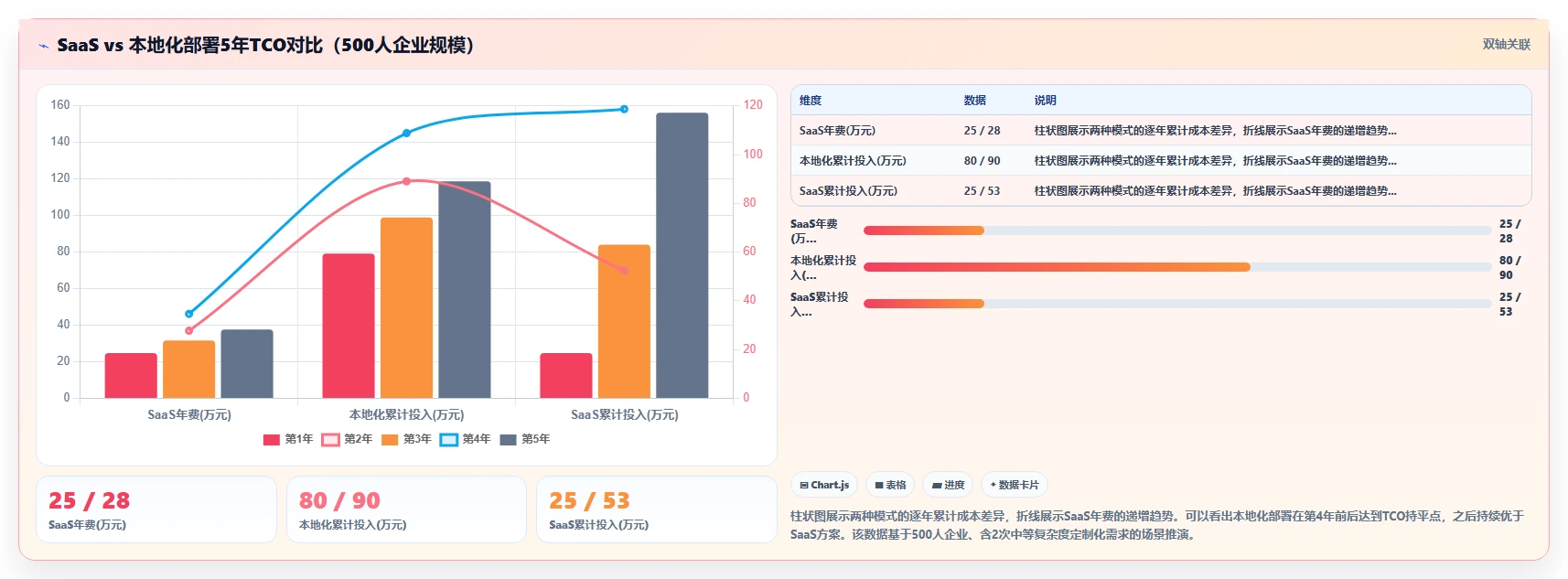Image resolution: width=1568 pixels, height=579 pixels.
Task: Click the description paragraph starting 柱状图展示两种模式
Action: click(x=1157, y=525)
